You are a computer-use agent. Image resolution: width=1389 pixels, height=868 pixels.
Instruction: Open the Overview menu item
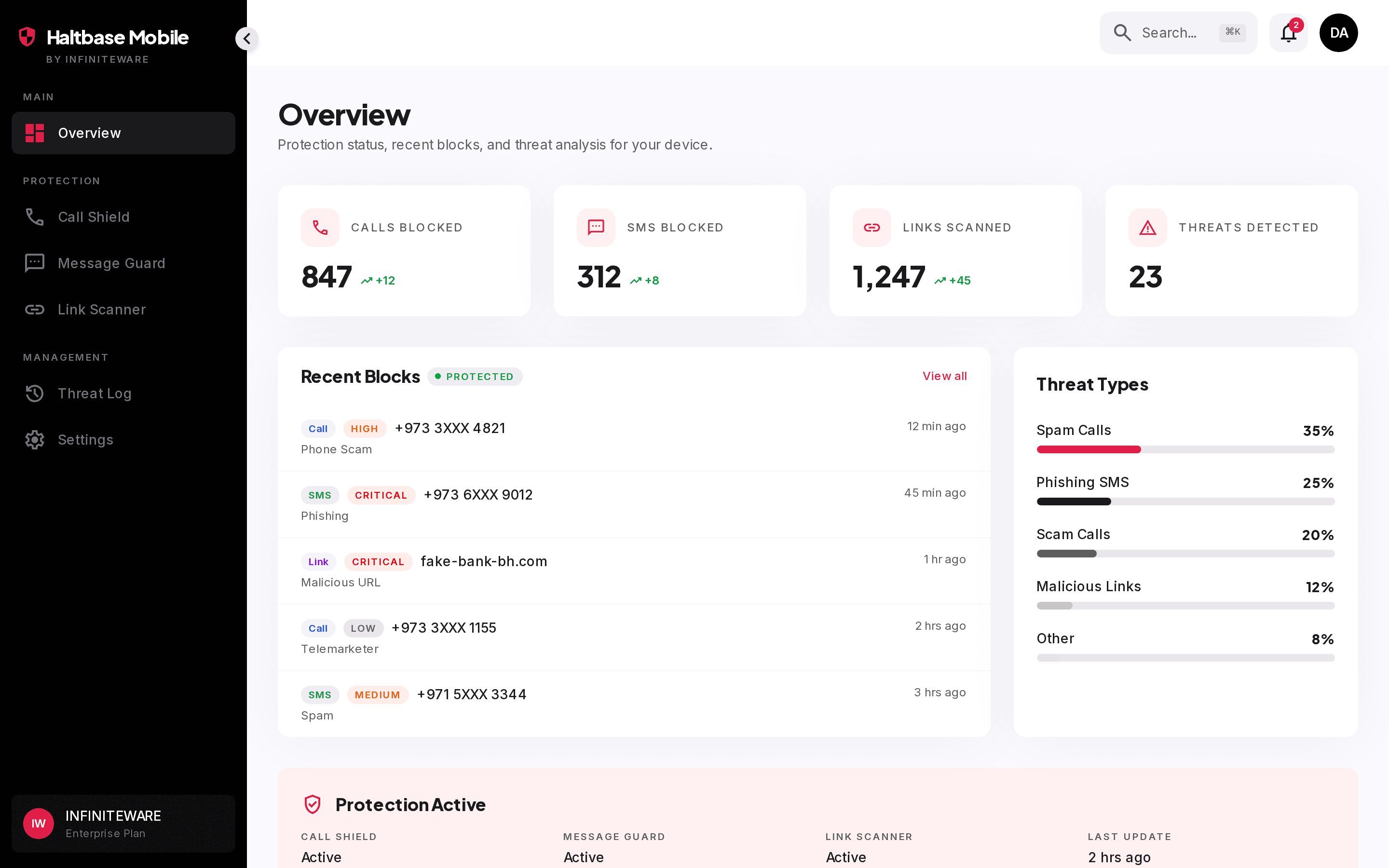coord(123,133)
